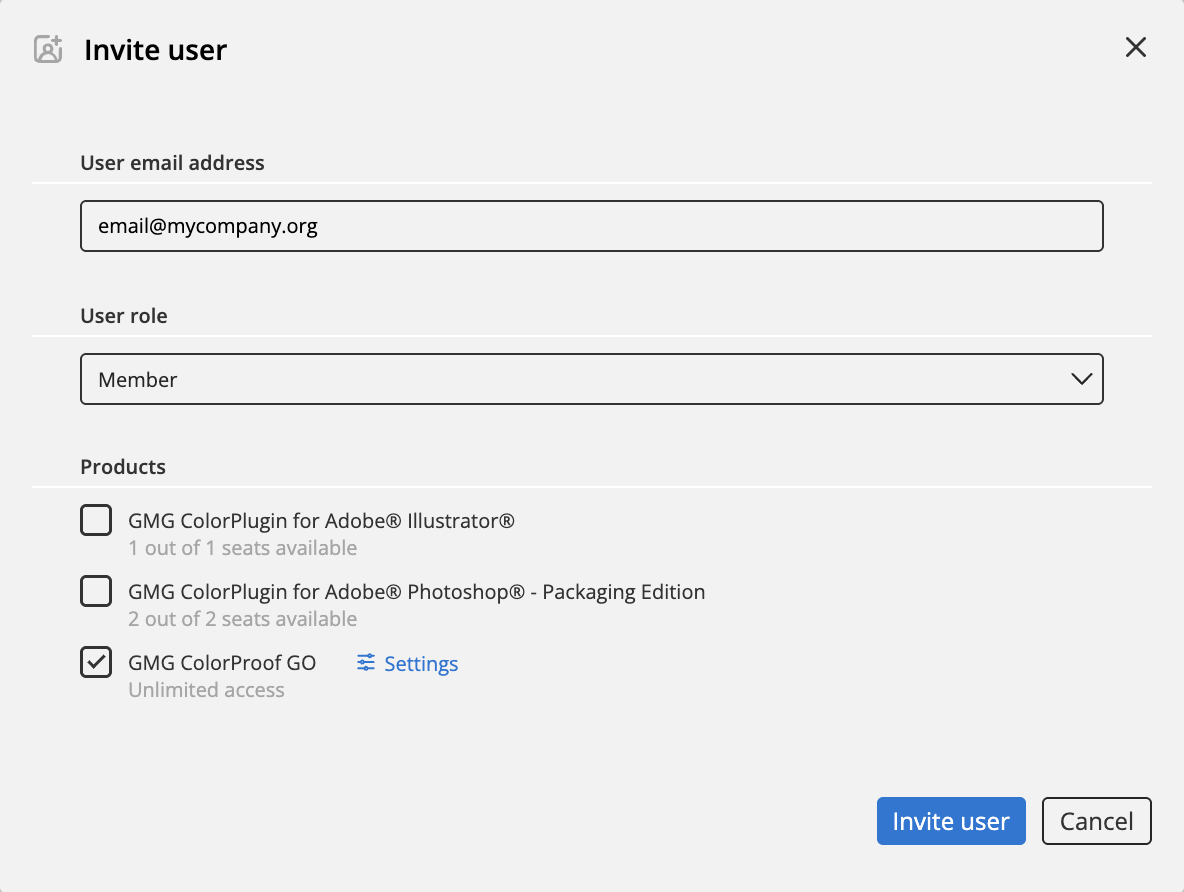Click the "GMG ColorPlugin for Adobe® Illustrator®" label
The width and height of the screenshot is (1184, 892).
point(321,520)
